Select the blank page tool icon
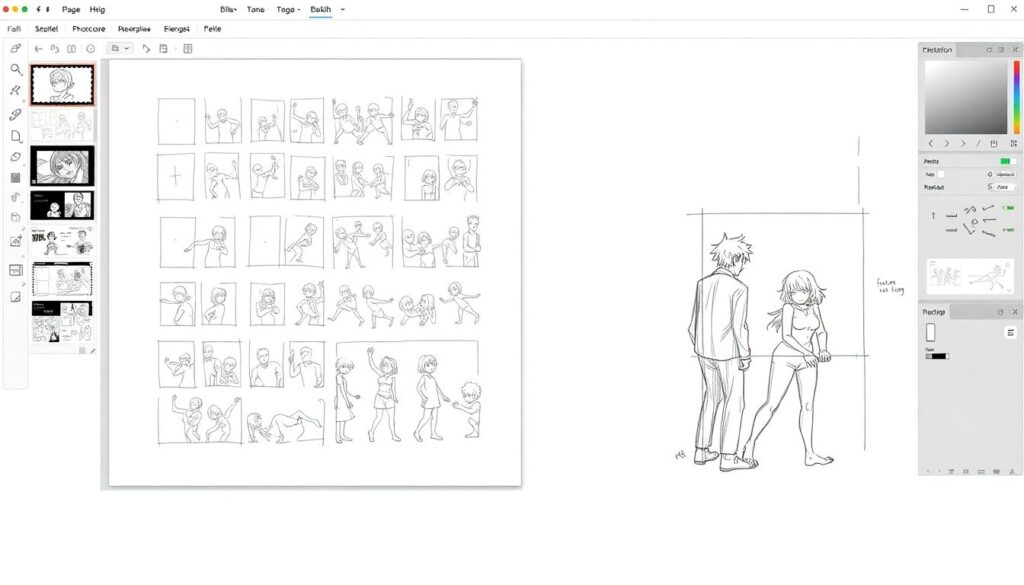The width and height of the screenshot is (1024, 585). pos(16,136)
